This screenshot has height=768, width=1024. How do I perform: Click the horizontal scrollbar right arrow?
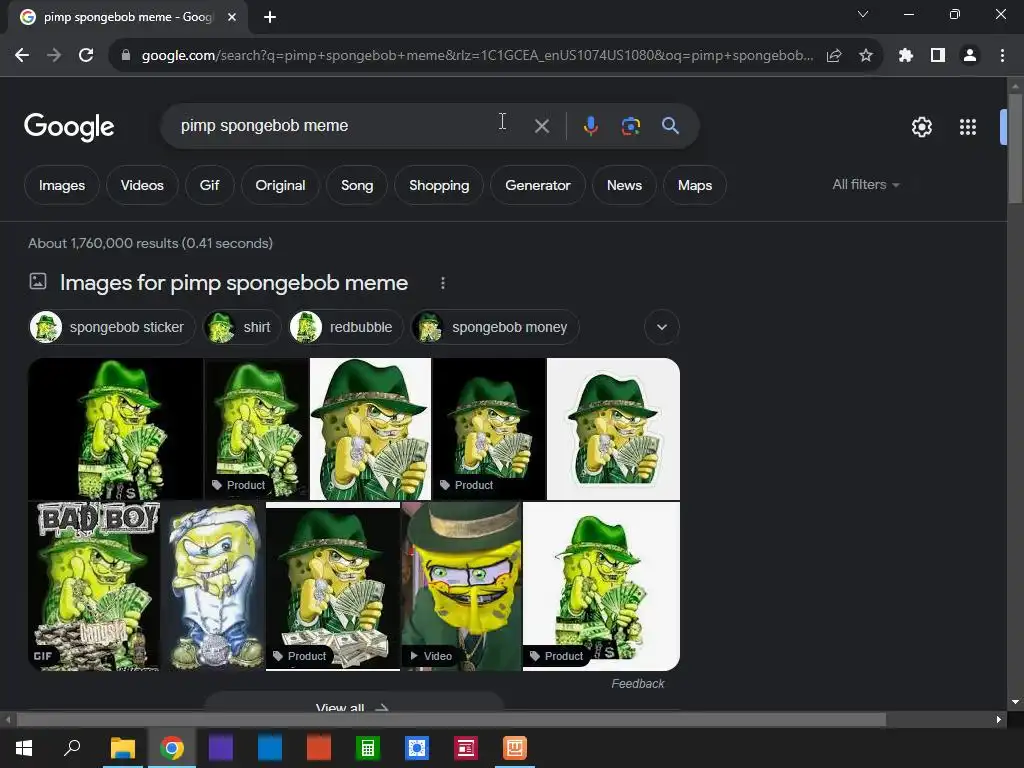pyautogui.click(x=999, y=720)
